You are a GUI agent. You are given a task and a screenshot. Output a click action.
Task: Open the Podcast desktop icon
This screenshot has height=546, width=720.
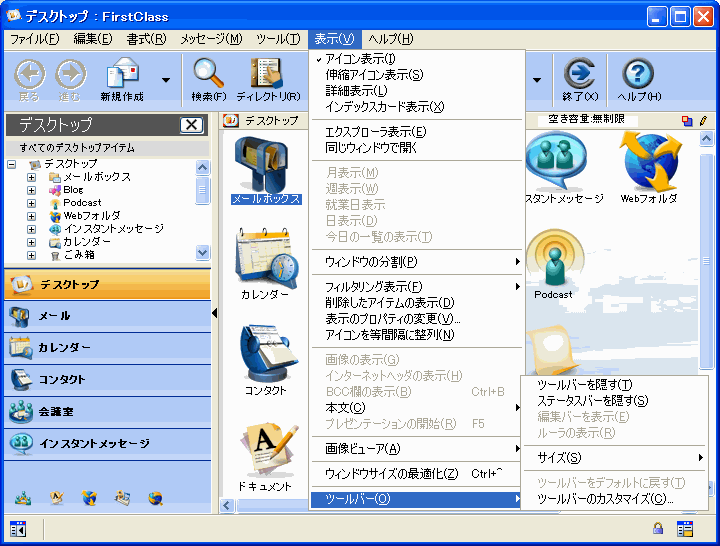pyautogui.click(x=552, y=262)
